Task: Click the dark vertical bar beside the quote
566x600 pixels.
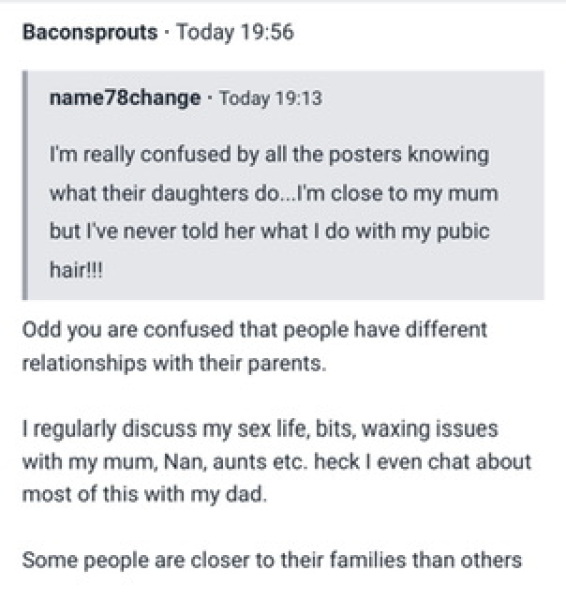Action: tap(25, 185)
